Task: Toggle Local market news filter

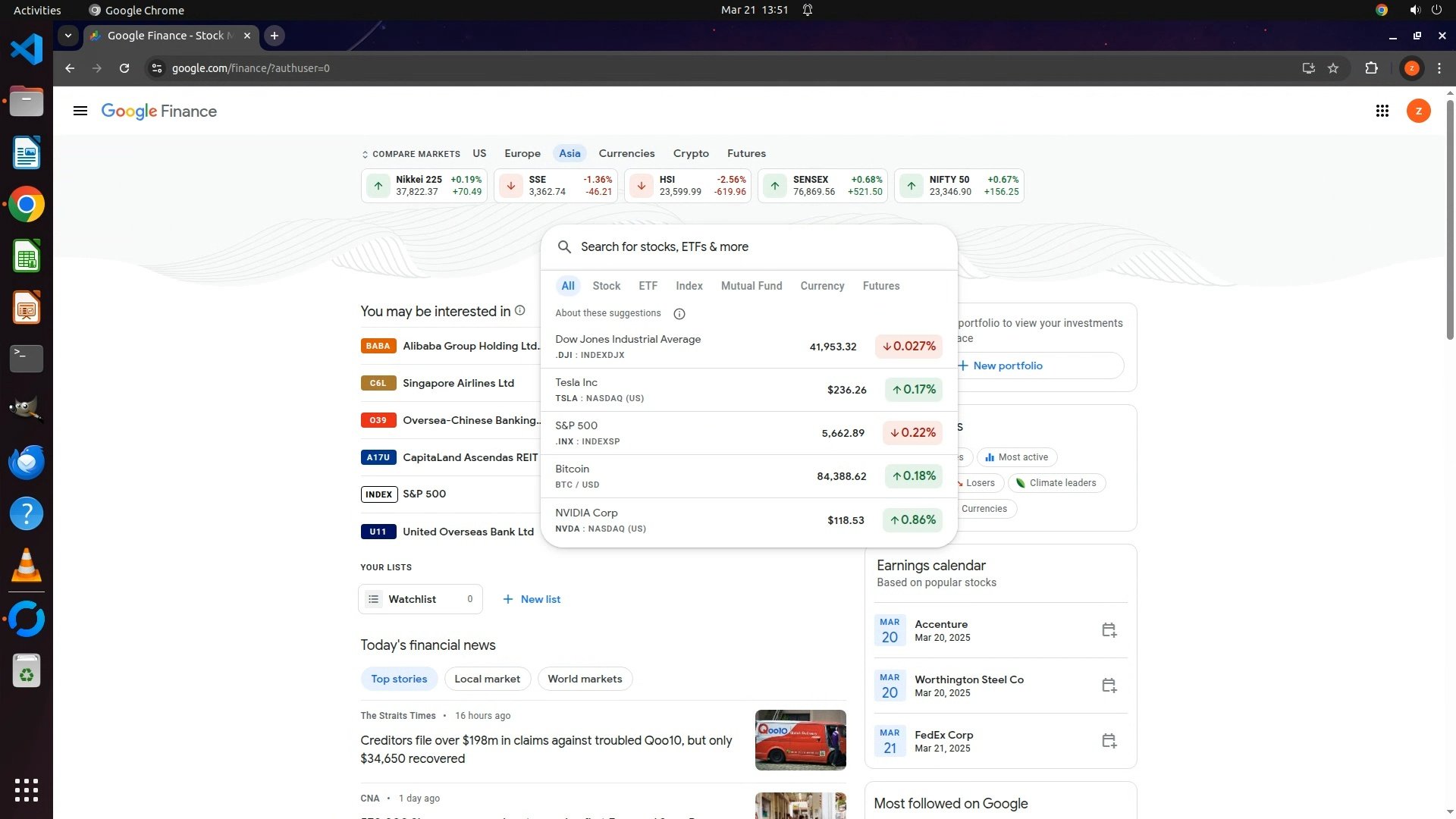Action: pos(487,679)
